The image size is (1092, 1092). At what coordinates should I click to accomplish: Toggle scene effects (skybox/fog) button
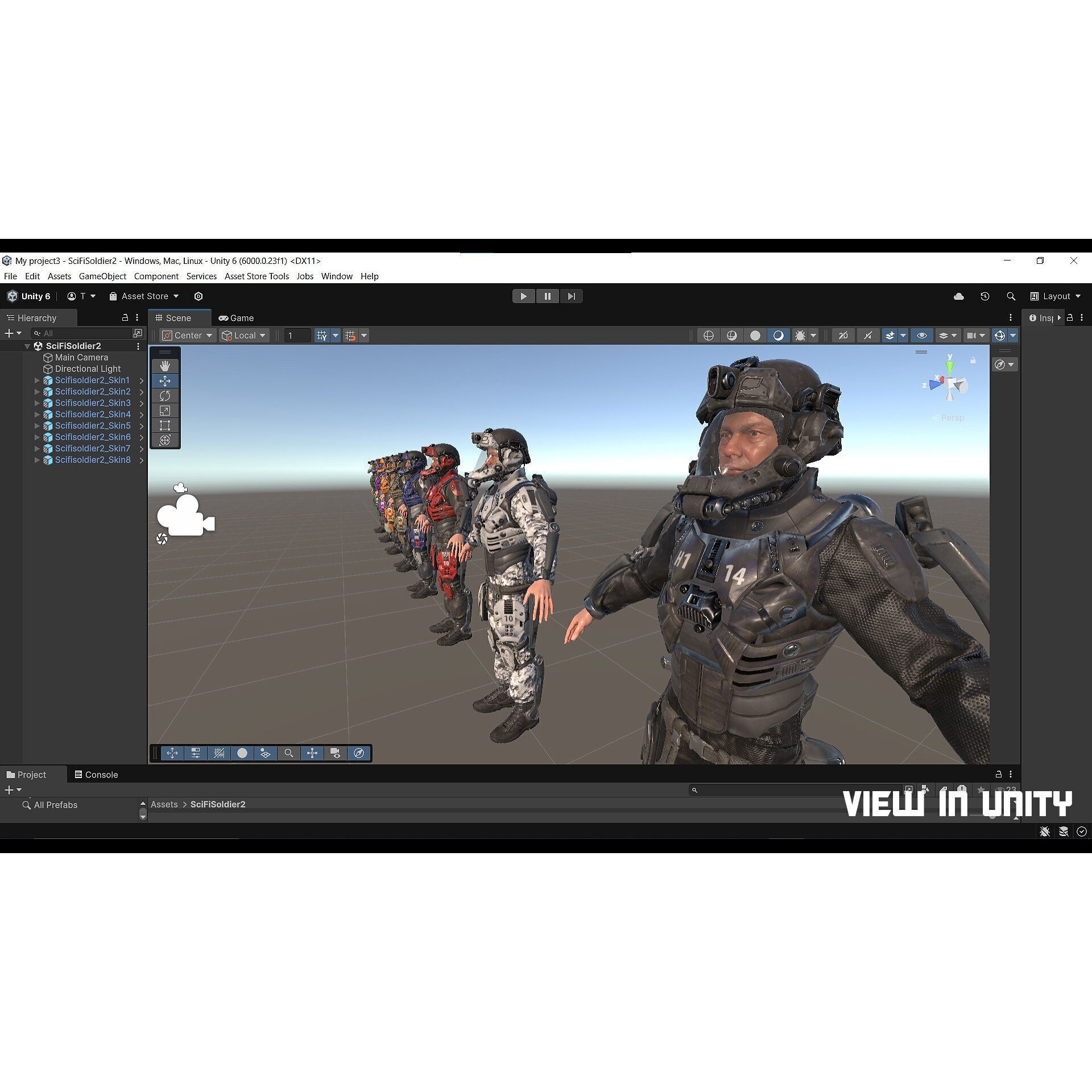click(890, 336)
